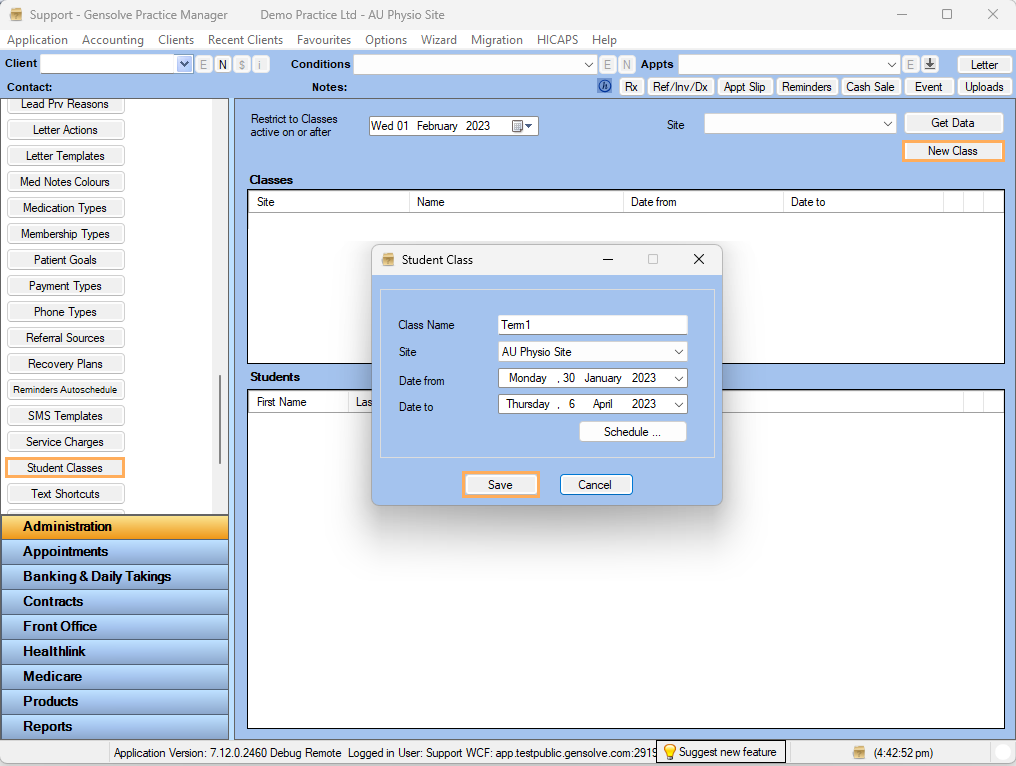Click Suggest new feature in status bar
Viewport: 1016px width, 766px height.
coord(721,752)
